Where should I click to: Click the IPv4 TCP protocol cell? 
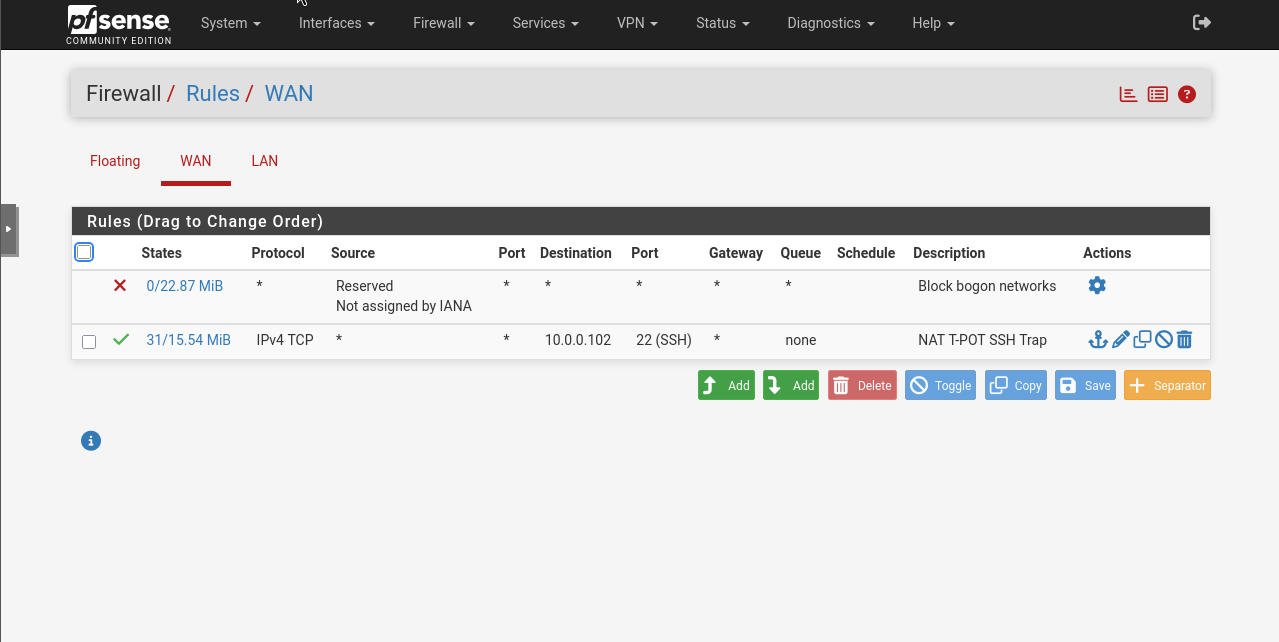285,340
